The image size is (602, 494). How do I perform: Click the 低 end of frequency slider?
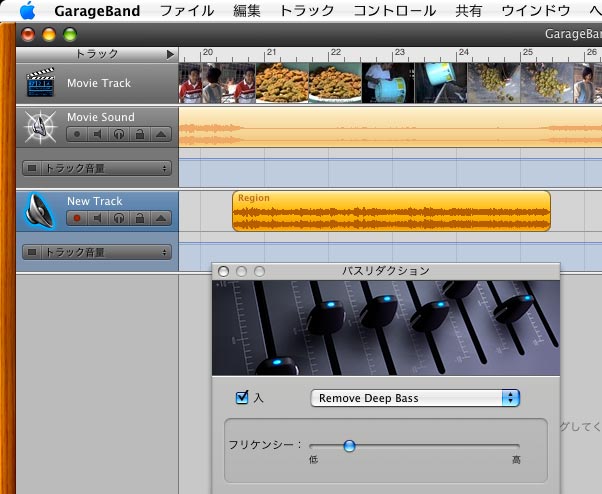[313, 459]
